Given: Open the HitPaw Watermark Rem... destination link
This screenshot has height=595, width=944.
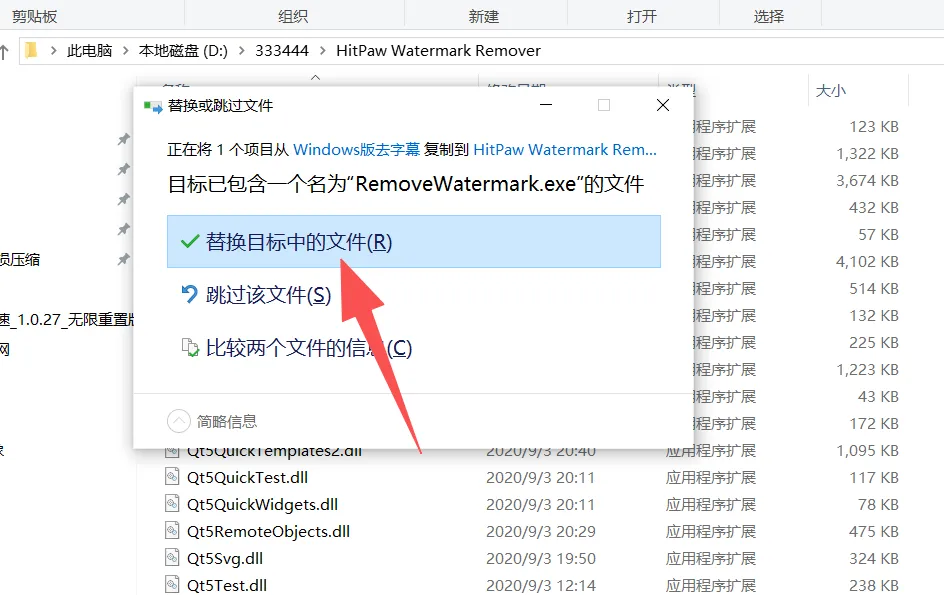Looking at the screenshot, I should [565, 149].
